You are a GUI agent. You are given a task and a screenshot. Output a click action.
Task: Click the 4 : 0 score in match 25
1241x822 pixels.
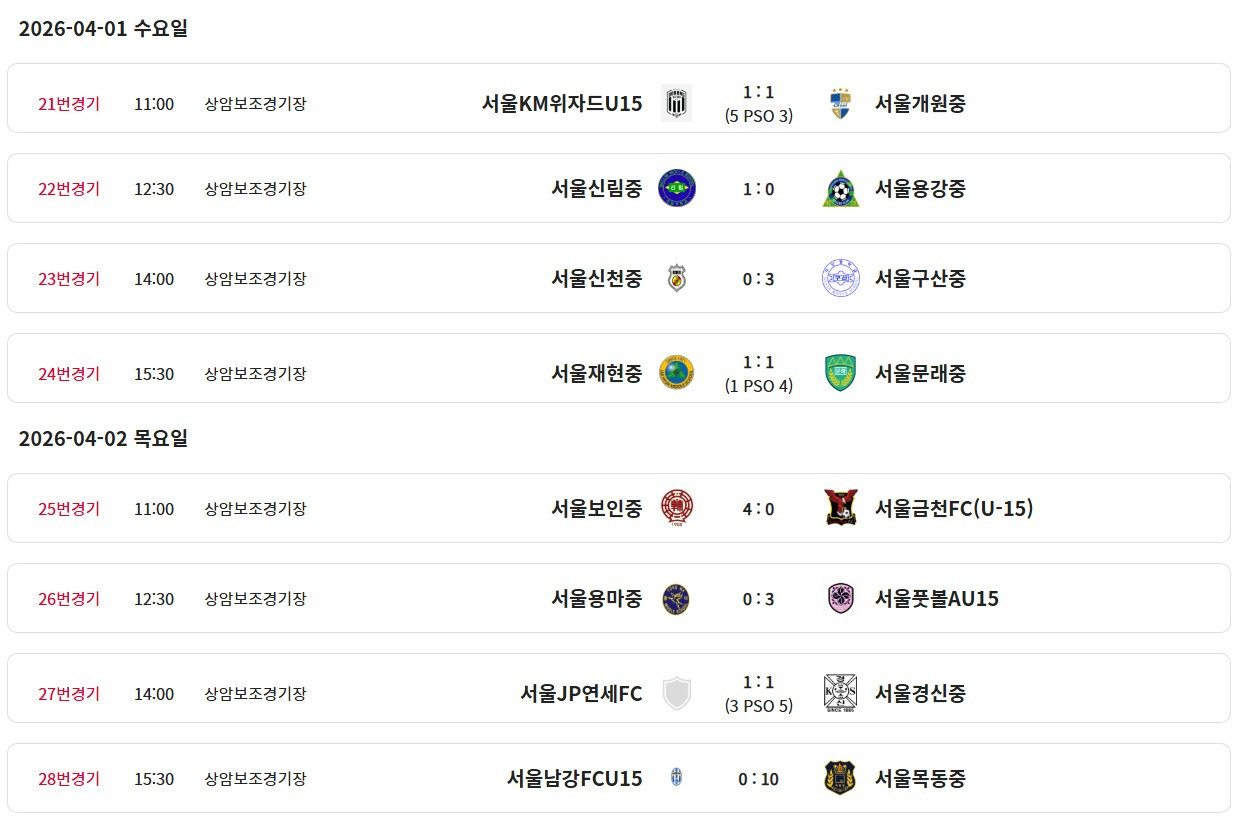click(x=759, y=508)
